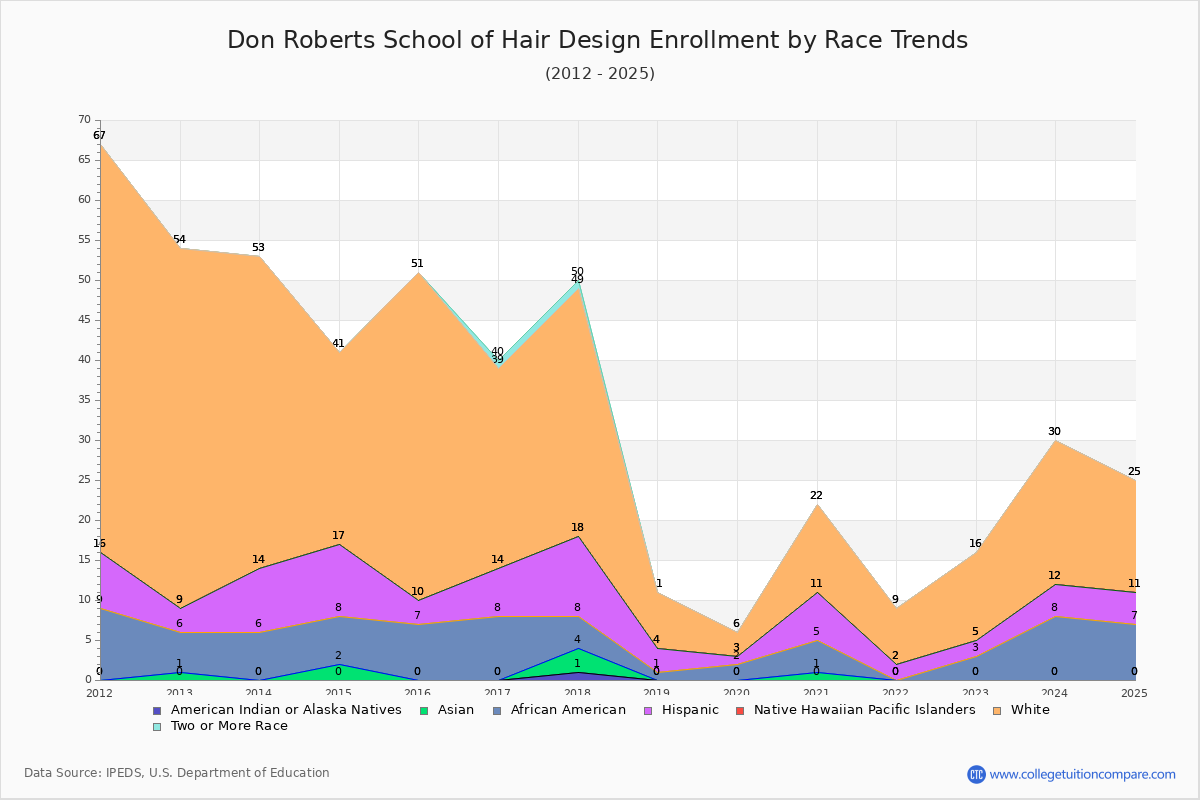
Task: Open the www.collegetuitioncompare.com link
Action: coord(1083,774)
